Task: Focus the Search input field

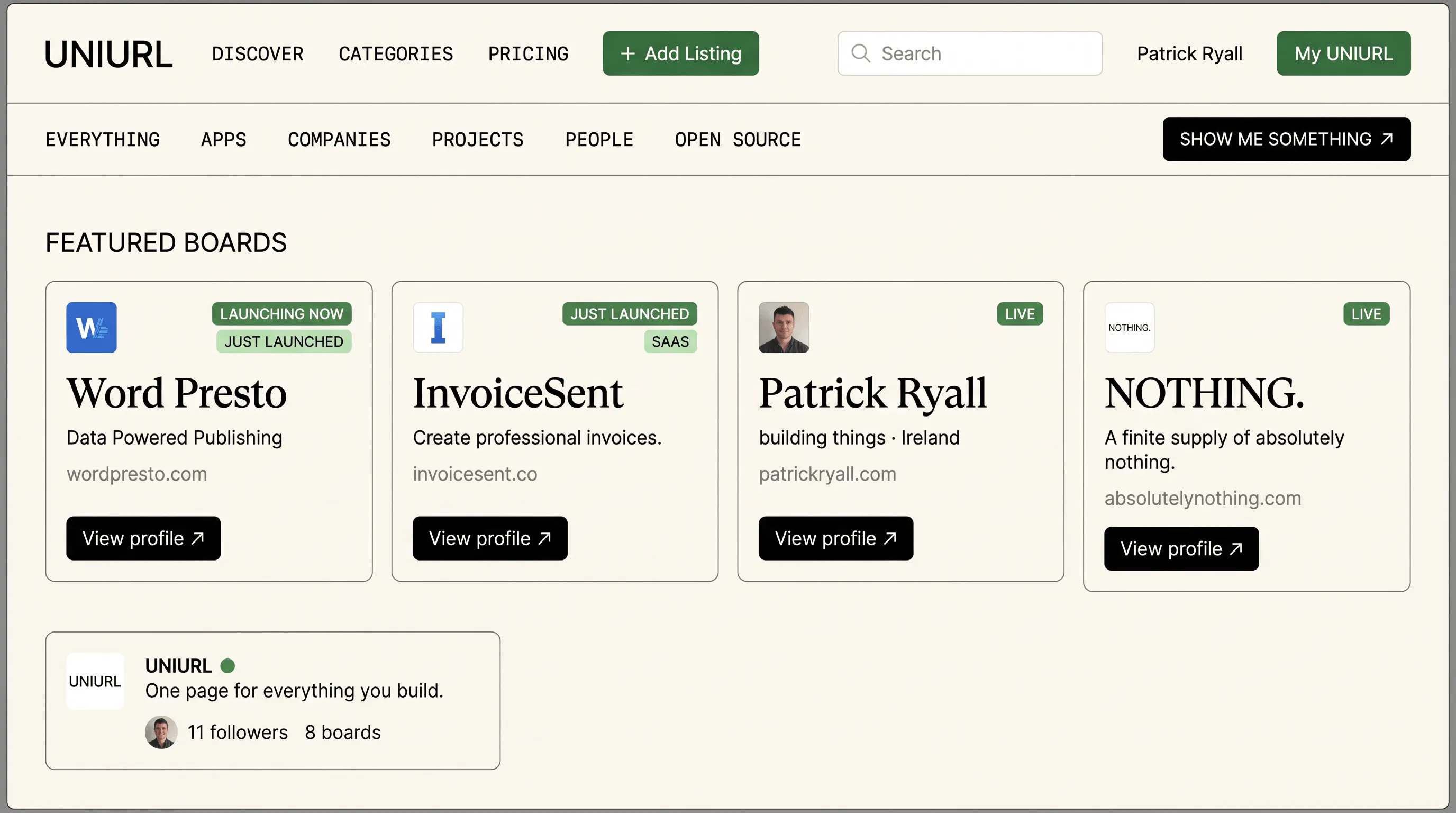Action: (x=970, y=53)
